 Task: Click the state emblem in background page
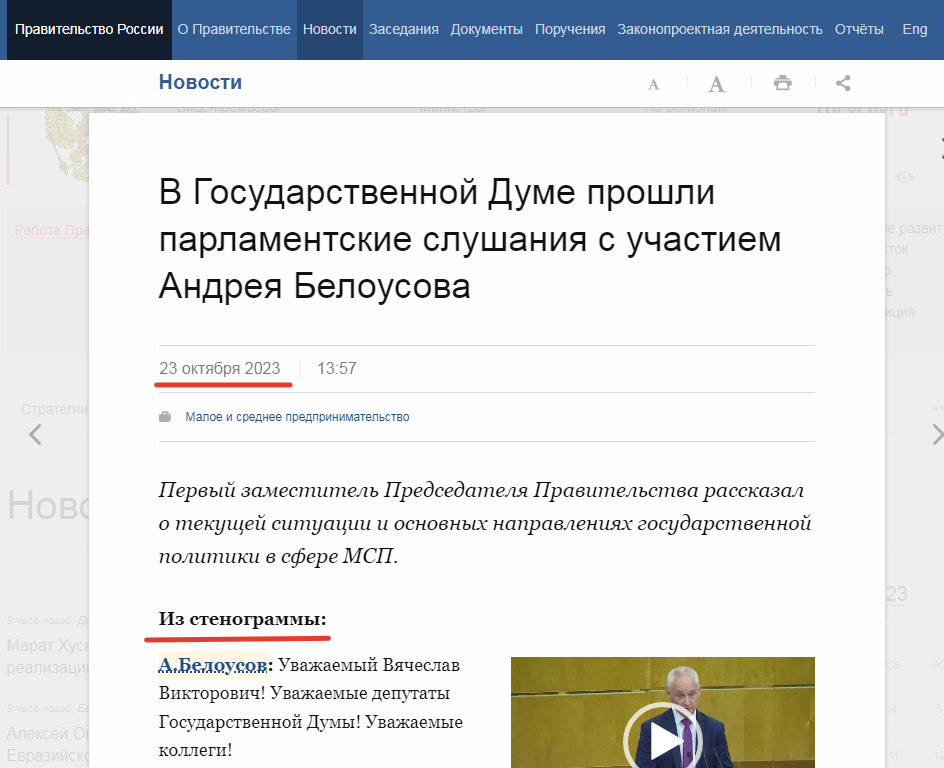click(x=67, y=144)
